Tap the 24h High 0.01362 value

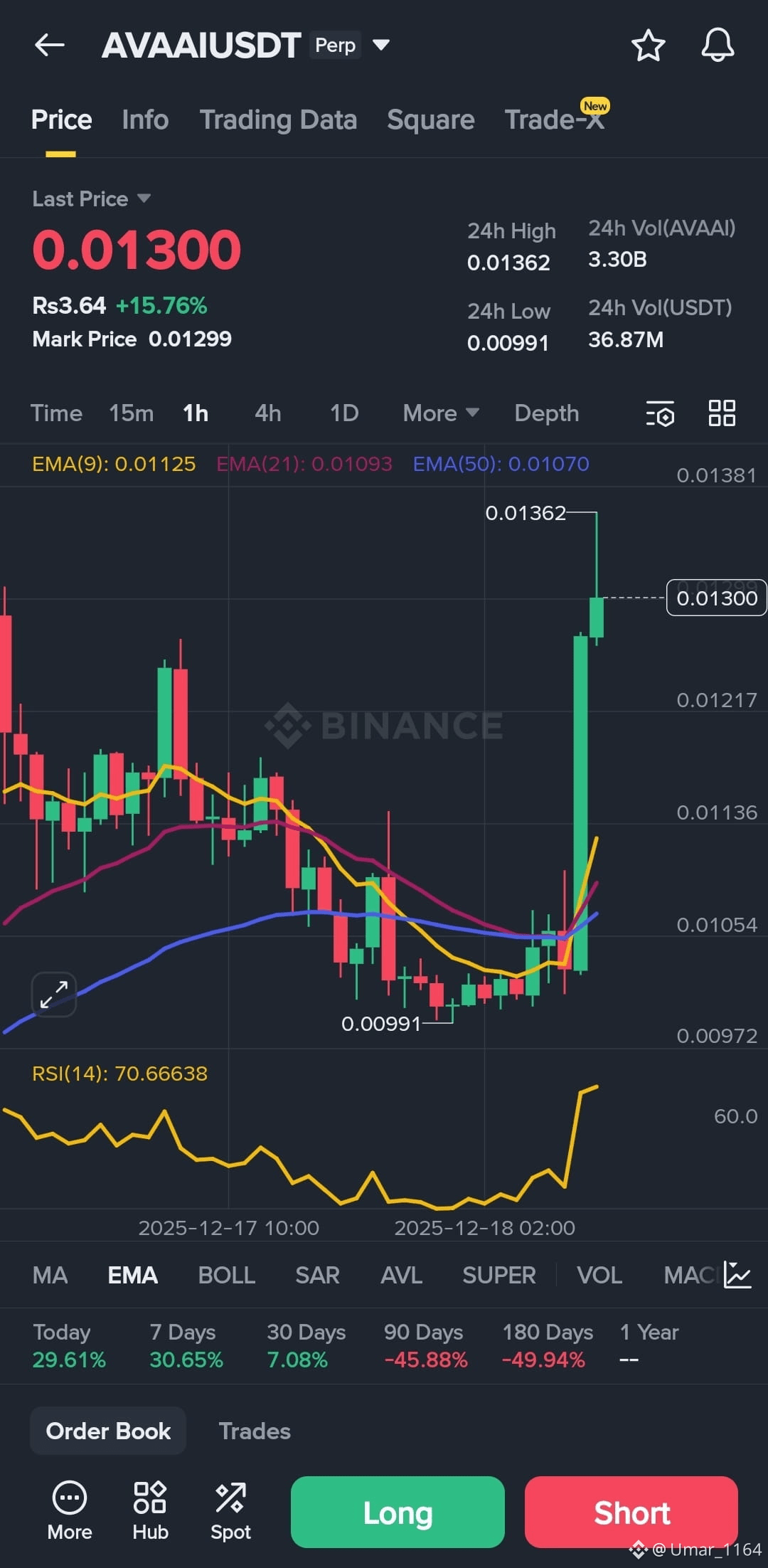[x=508, y=263]
